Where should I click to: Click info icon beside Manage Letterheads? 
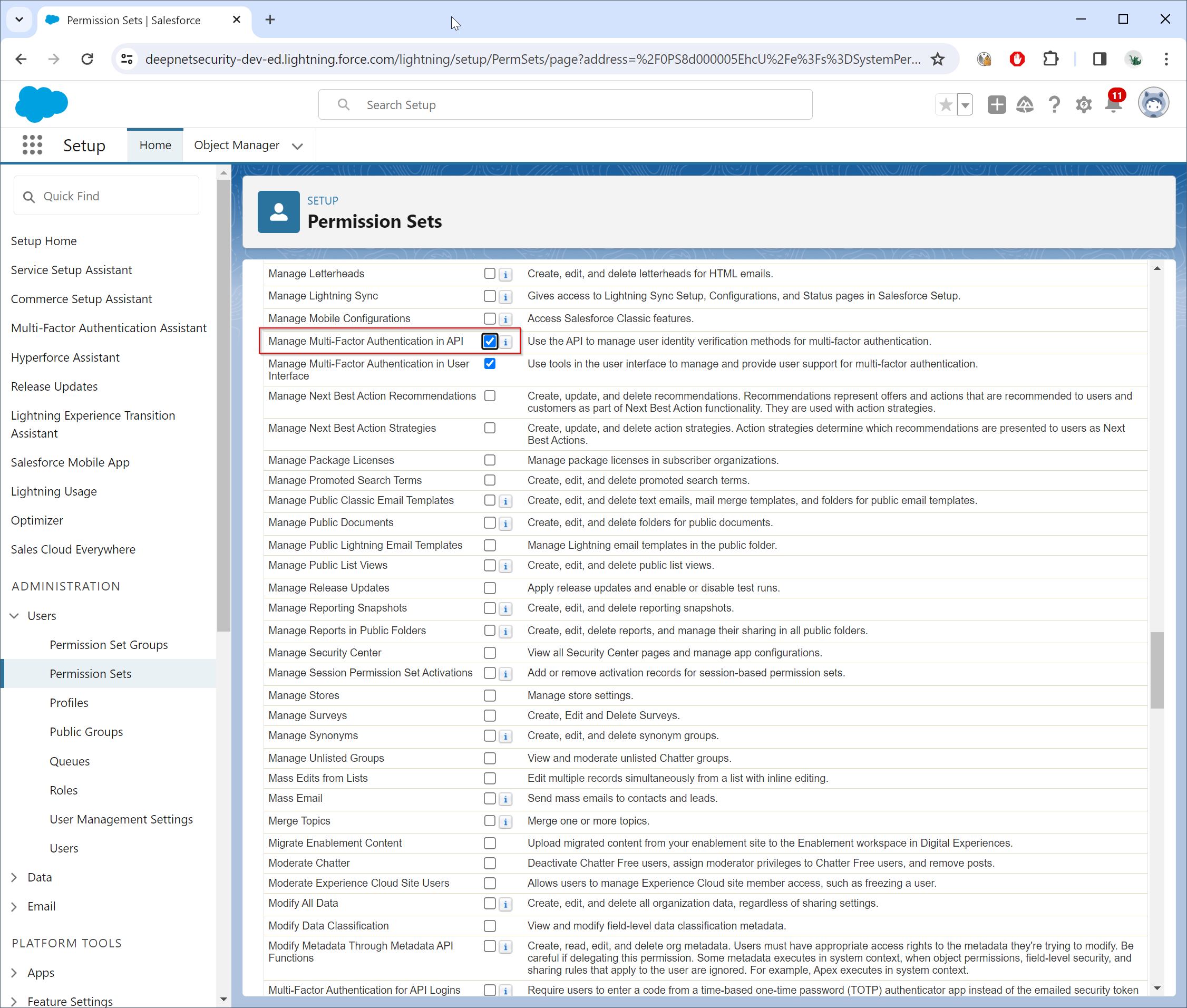pyautogui.click(x=505, y=274)
